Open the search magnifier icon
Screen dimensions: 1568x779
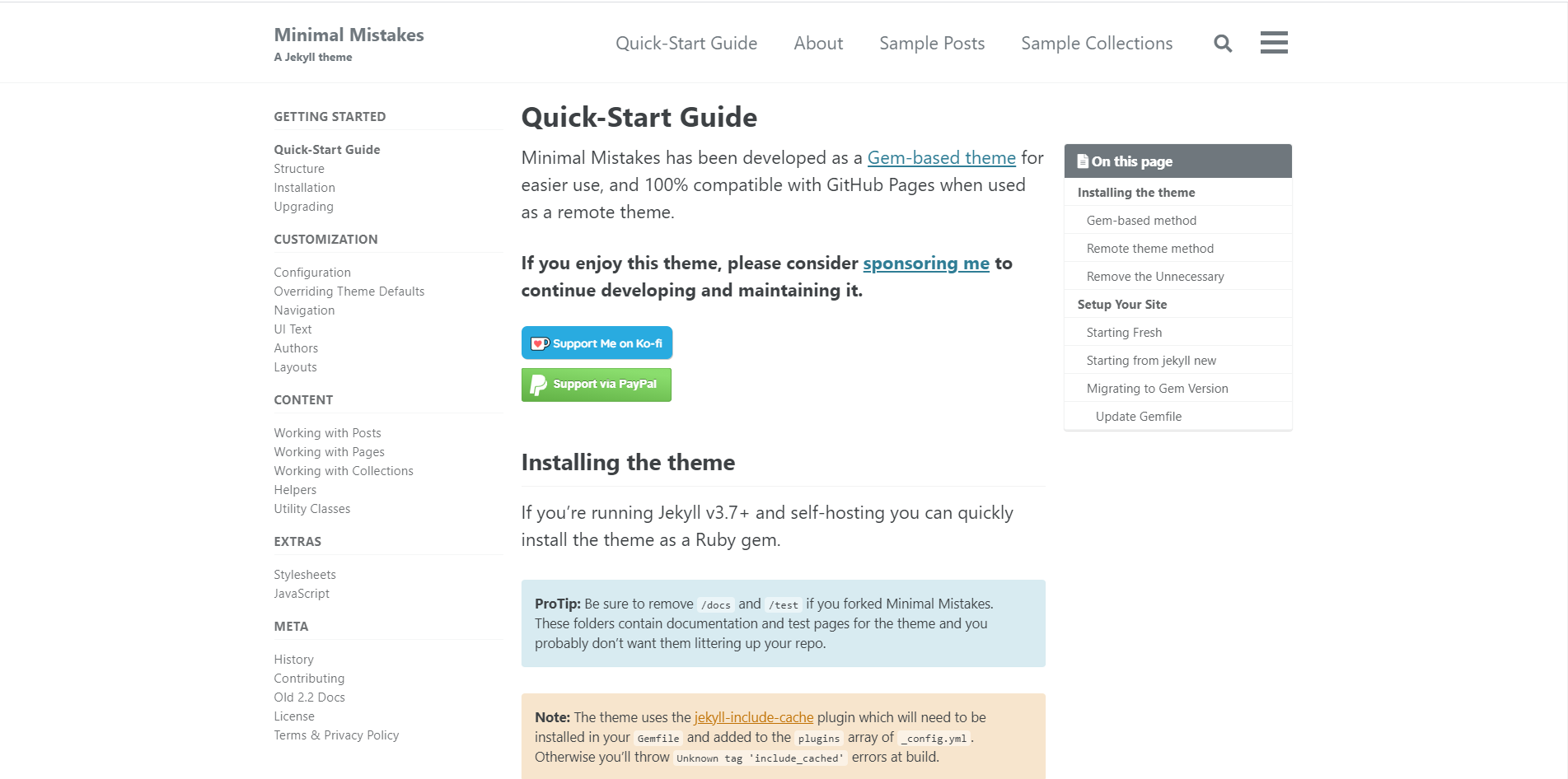1223,44
